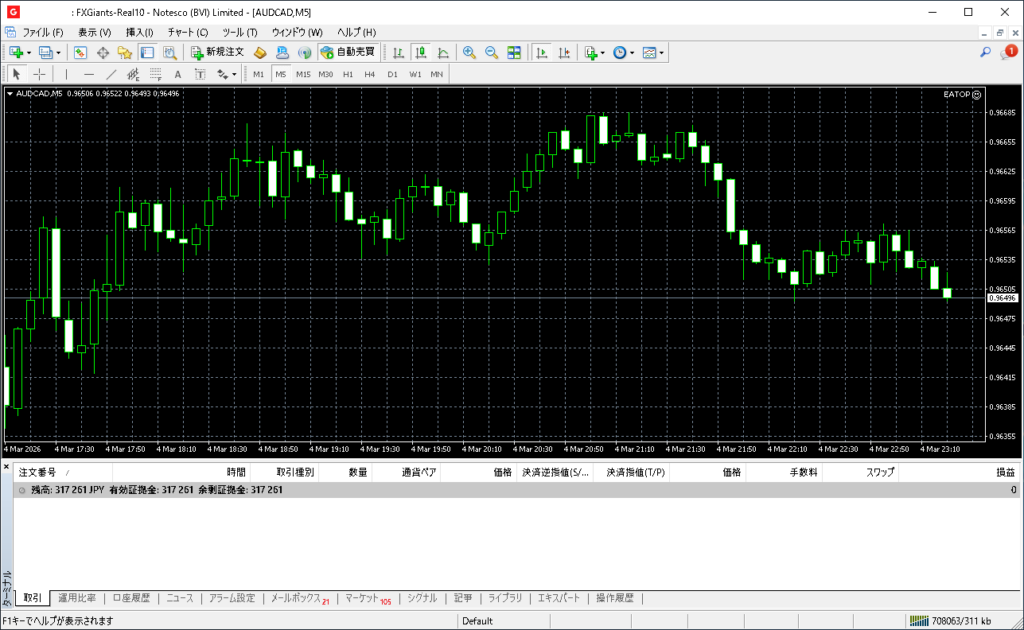Open the Market Watch window icon

[79, 52]
